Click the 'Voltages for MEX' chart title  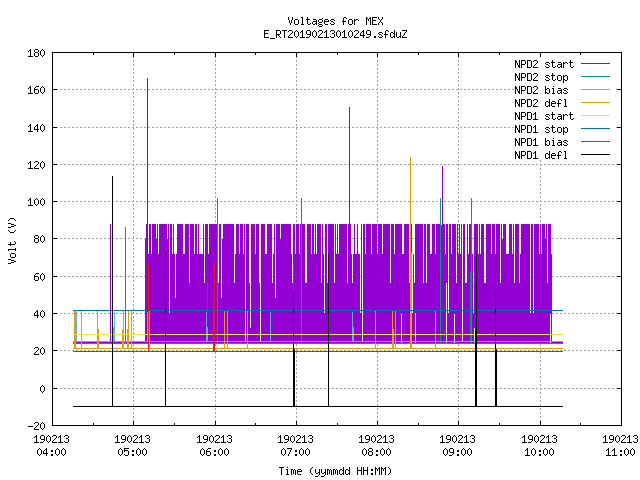tap(335, 21)
